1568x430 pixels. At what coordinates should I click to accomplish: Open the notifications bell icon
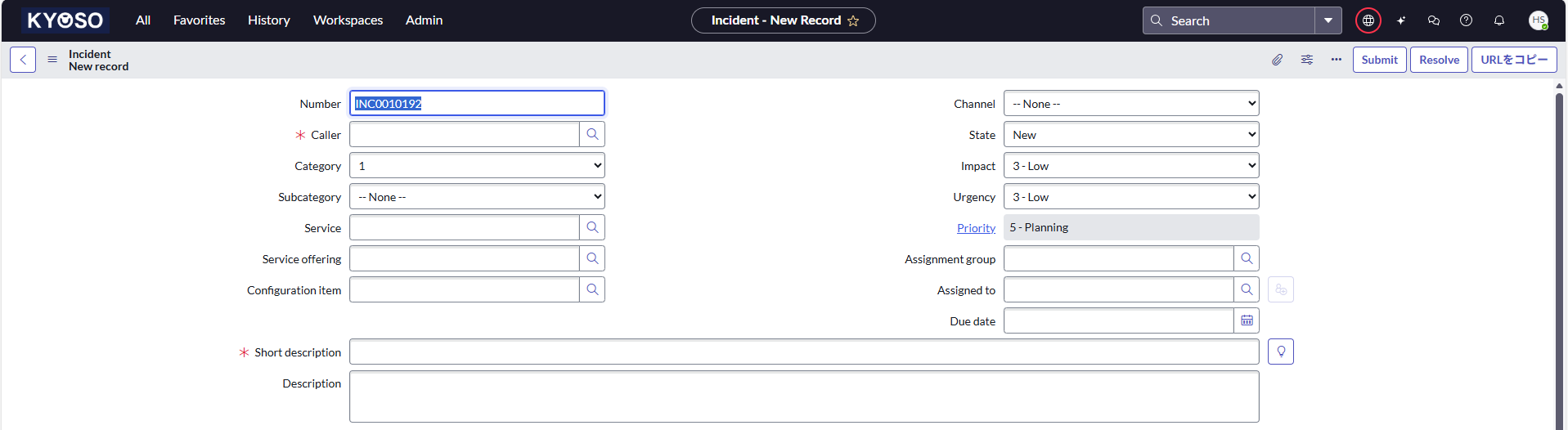click(1499, 20)
